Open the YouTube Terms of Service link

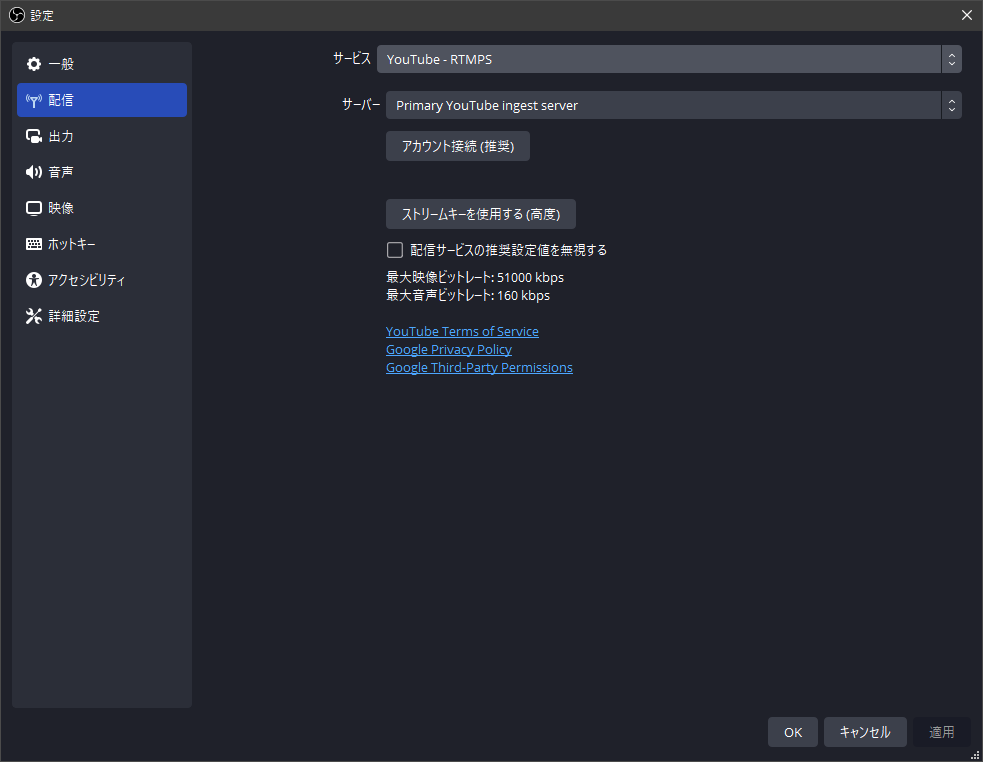click(462, 331)
